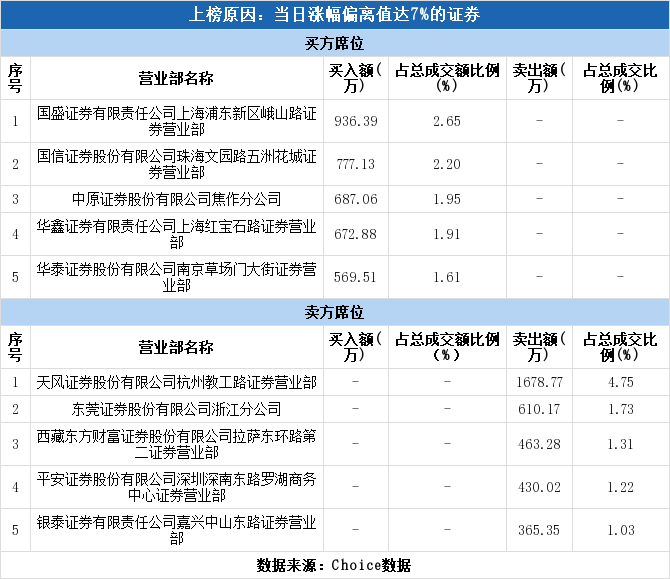Click 数据来源：Choice数据 footer
This screenshot has height=579, width=670.
pos(334,565)
